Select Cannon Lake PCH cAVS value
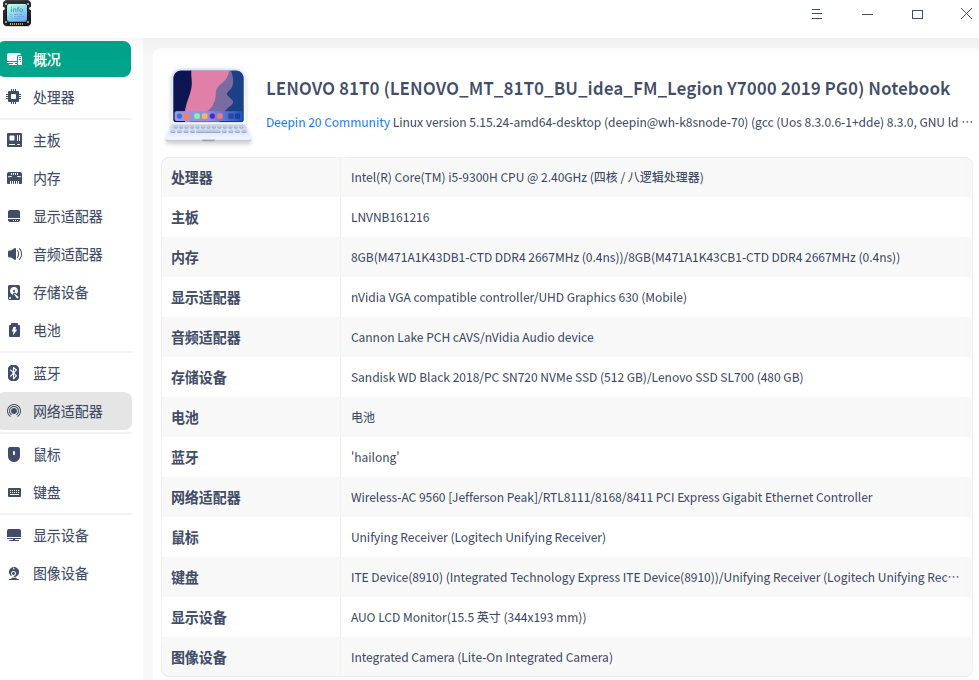The width and height of the screenshot is (979, 680). (472, 337)
